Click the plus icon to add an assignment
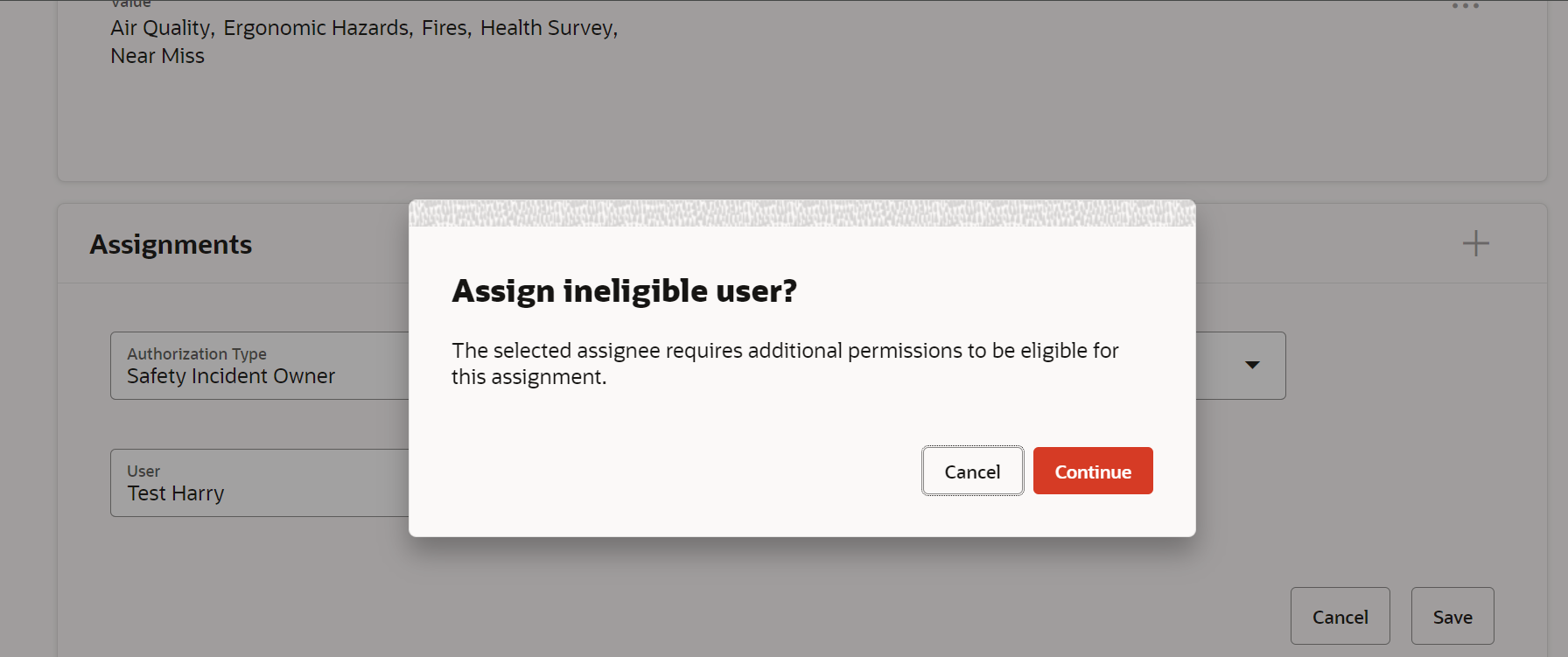 pyautogui.click(x=1476, y=243)
